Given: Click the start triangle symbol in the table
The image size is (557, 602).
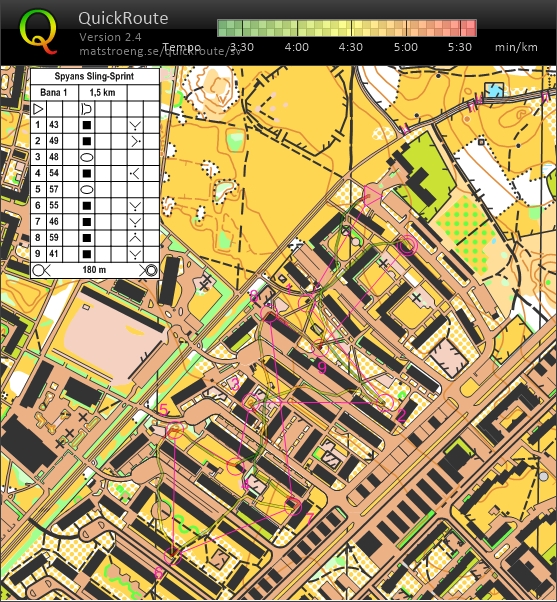Looking at the screenshot, I should [x=38, y=109].
